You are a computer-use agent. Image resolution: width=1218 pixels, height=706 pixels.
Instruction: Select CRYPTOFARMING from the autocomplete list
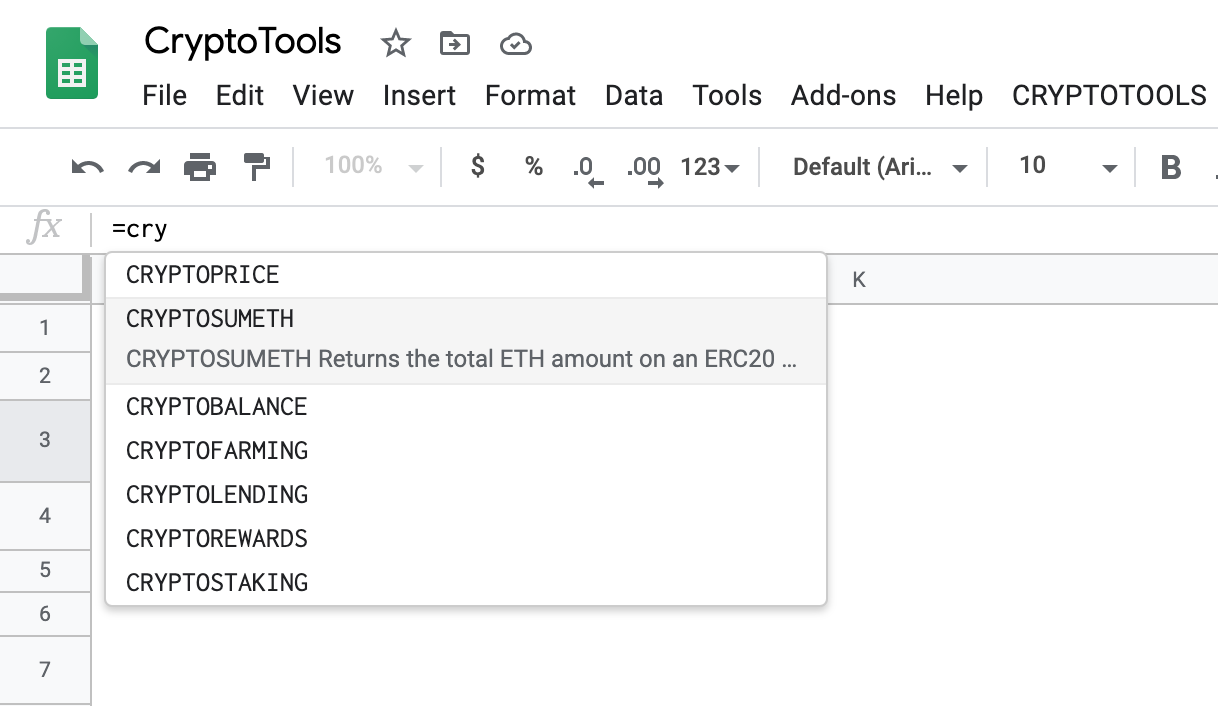point(466,451)
